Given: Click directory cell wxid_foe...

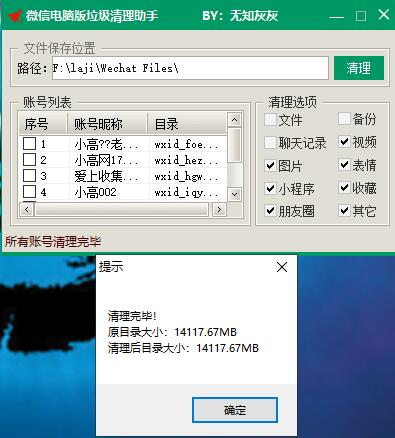Looking at the screenshot, I should 186,144.
